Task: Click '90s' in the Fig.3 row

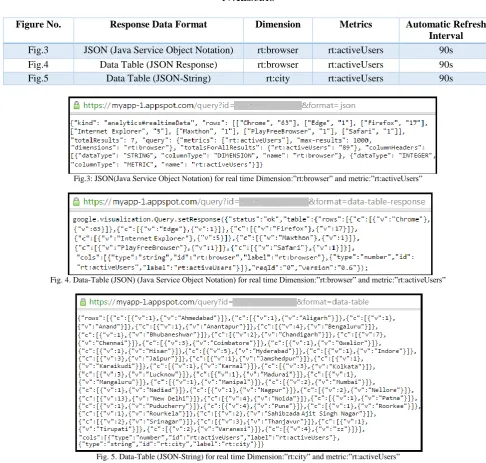Action: pos(446,50)
